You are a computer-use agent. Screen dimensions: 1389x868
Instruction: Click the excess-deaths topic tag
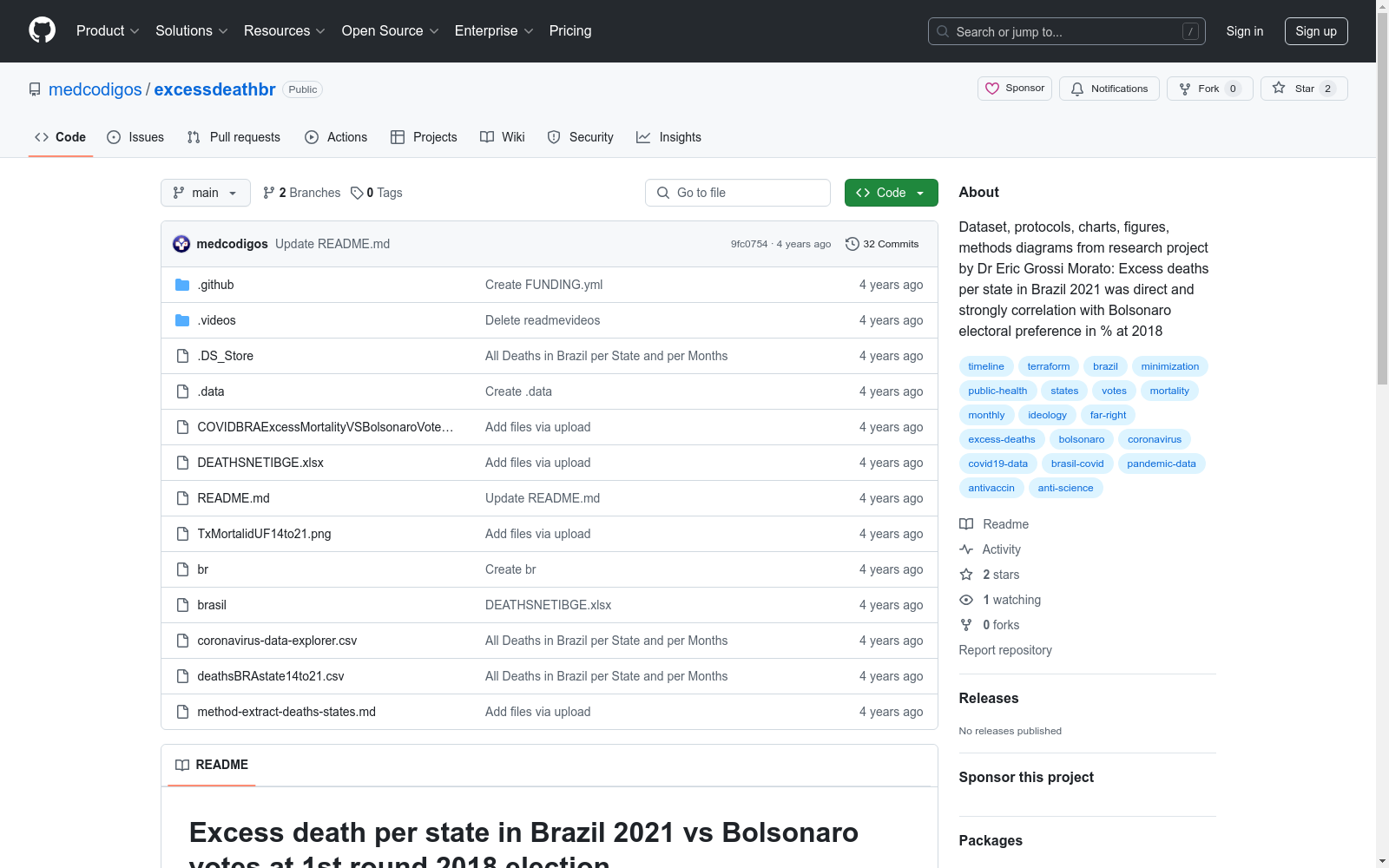pos(1002,439)
